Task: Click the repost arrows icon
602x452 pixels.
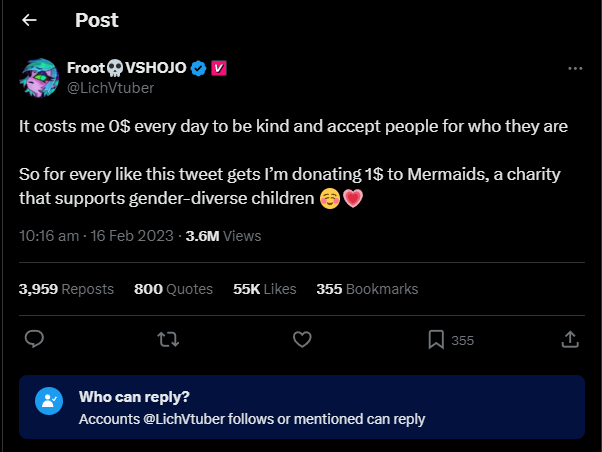Action: [x=169, y=340]
